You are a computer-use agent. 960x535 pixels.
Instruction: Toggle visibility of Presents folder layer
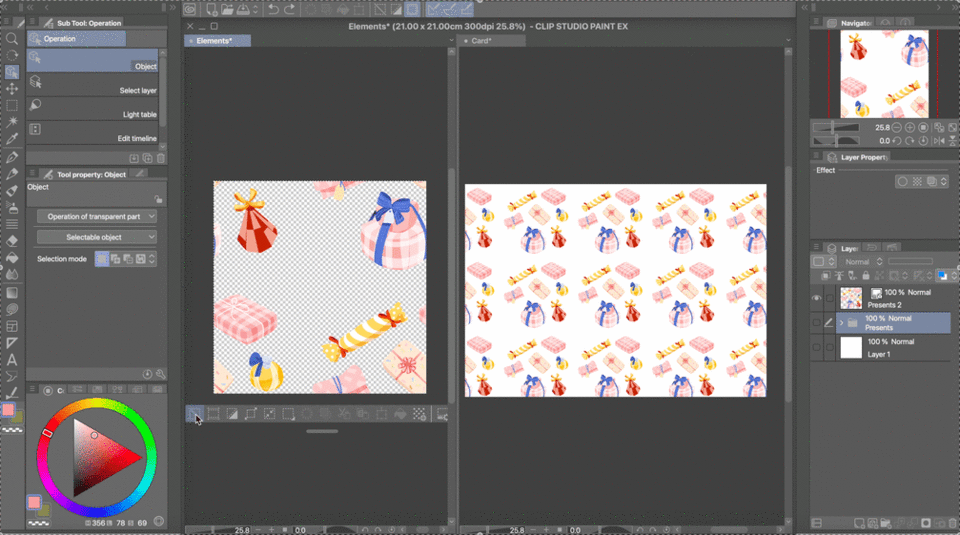817,322
